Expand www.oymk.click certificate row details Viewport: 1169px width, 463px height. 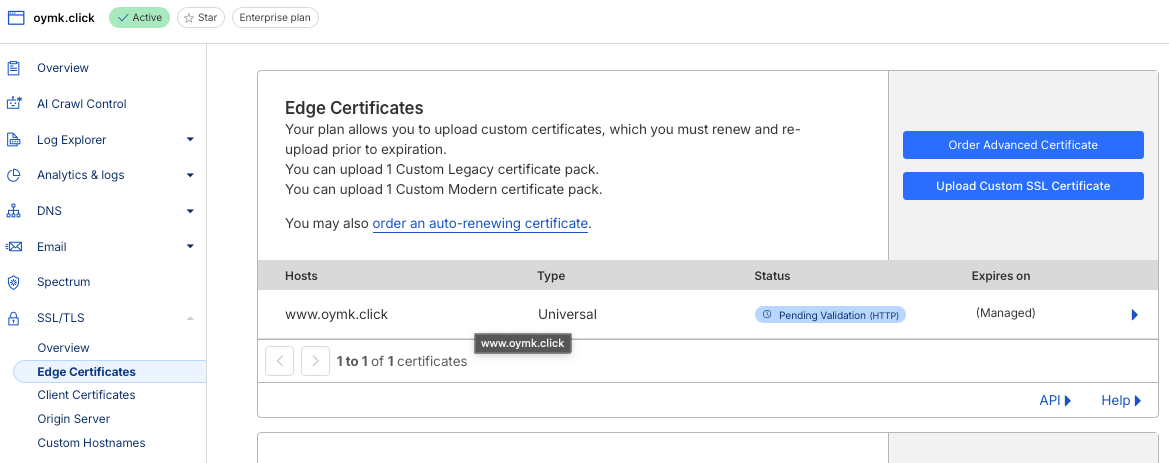point(1134,314)
